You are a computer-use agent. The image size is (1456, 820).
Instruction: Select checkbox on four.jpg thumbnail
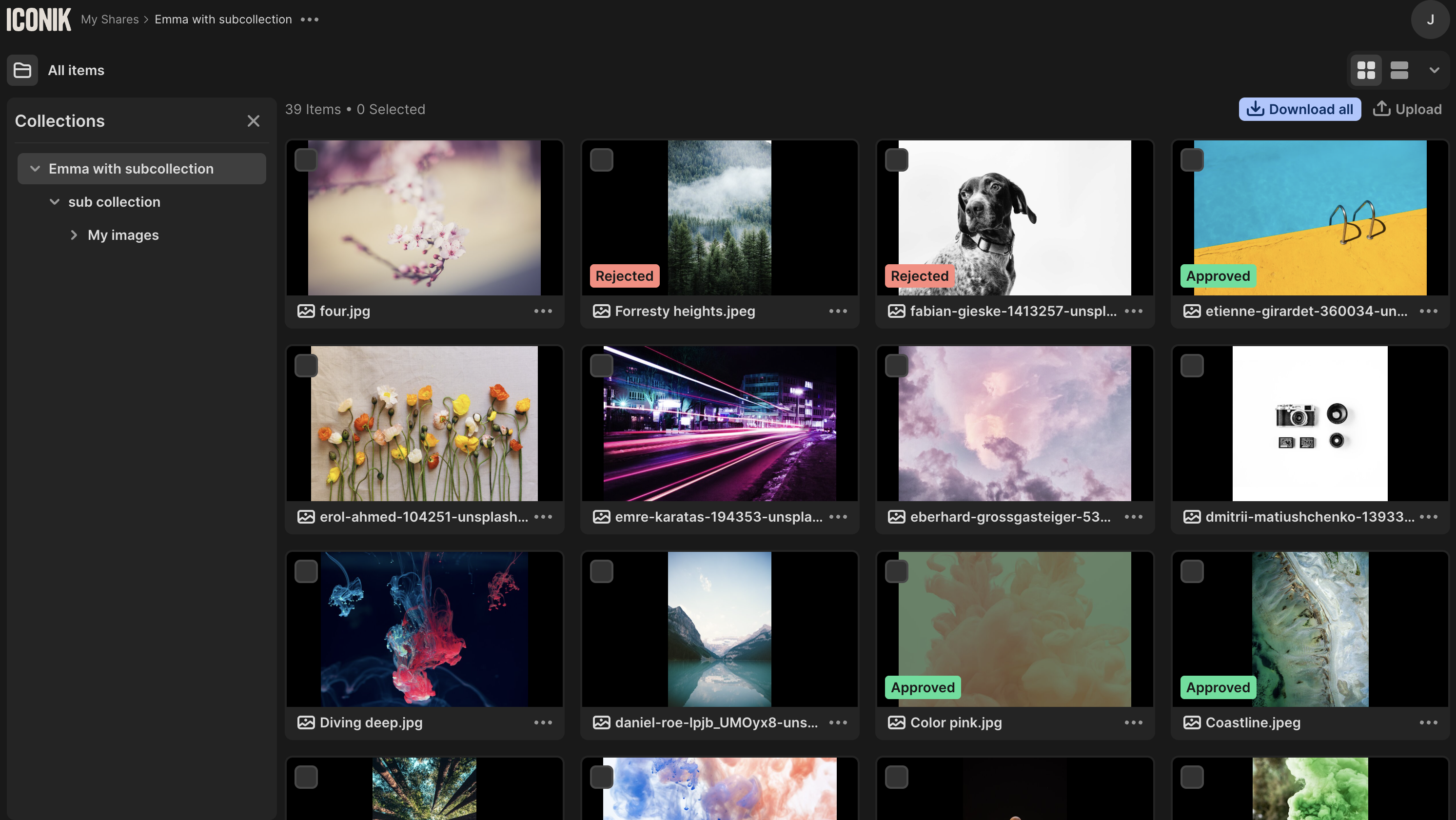[x=306, y=160]
